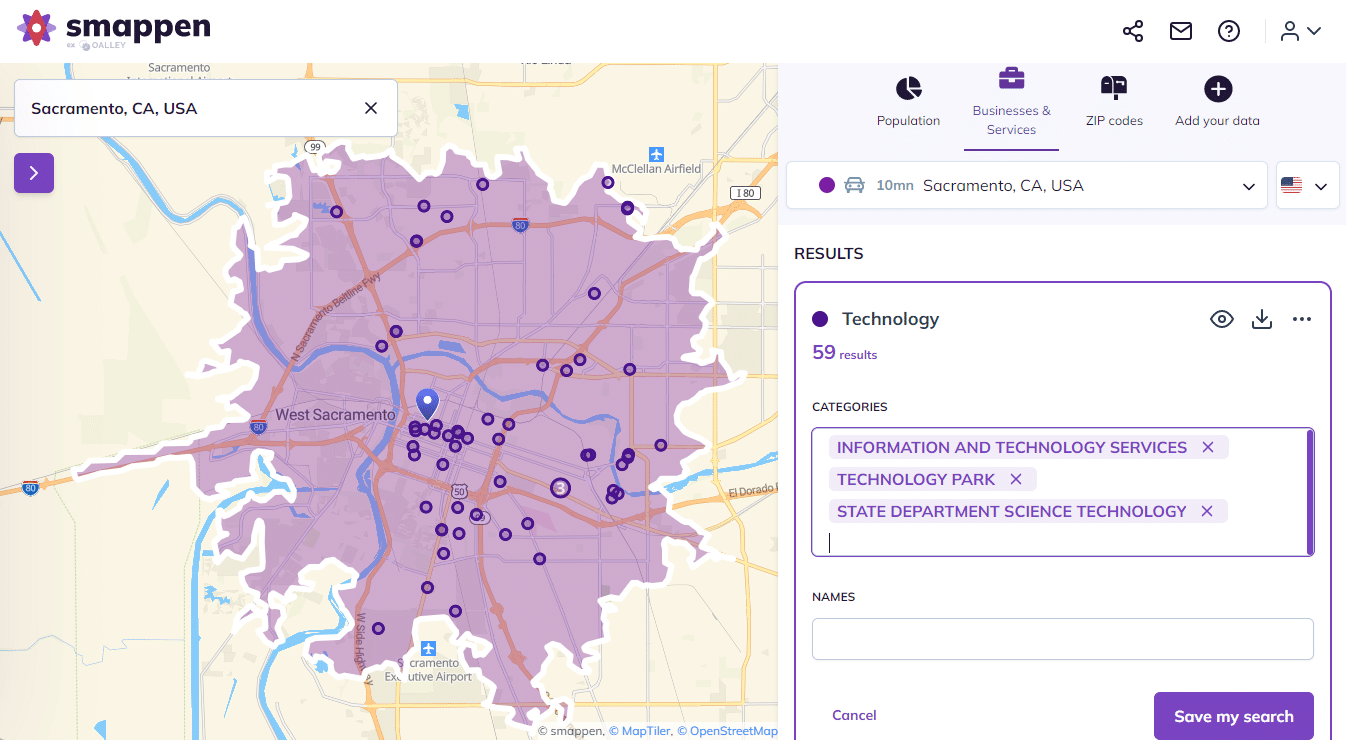
Task: Click the help question mark icon
Action: coord(1229,31)
